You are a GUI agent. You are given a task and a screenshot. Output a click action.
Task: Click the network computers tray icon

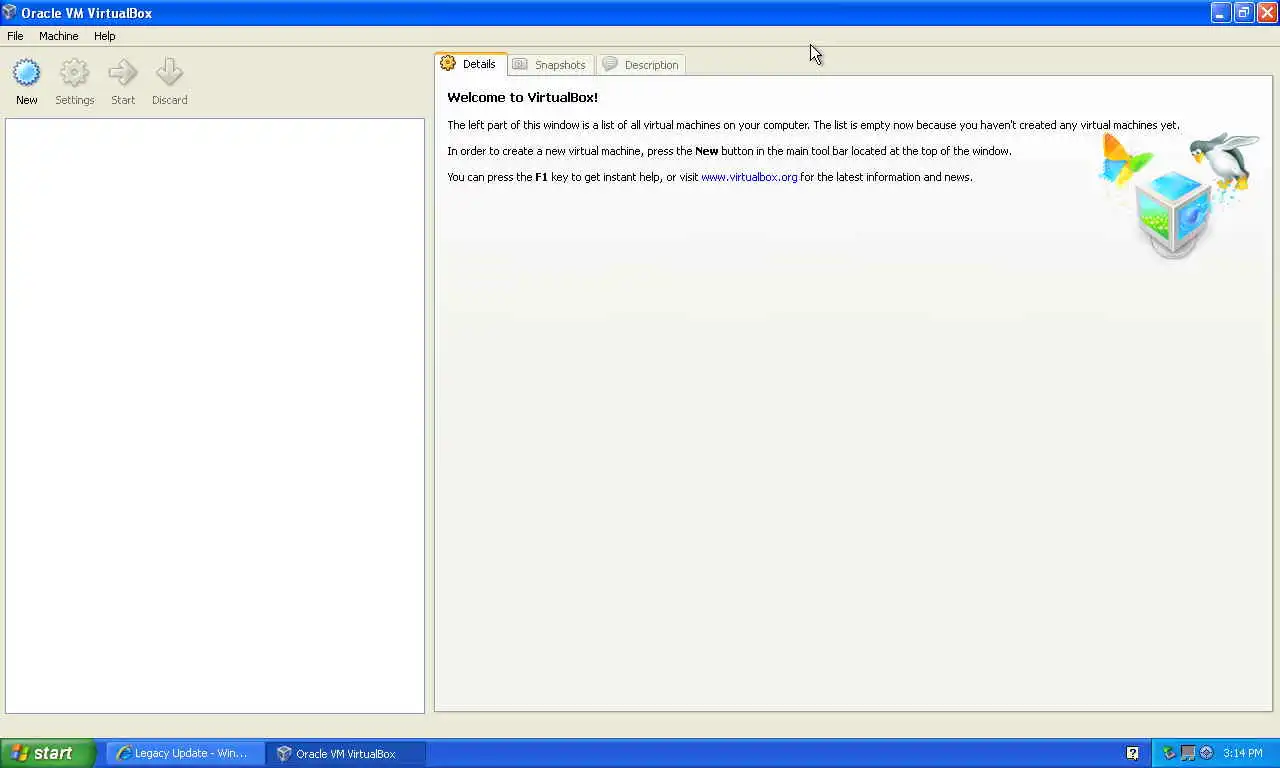click(1188, 753)
